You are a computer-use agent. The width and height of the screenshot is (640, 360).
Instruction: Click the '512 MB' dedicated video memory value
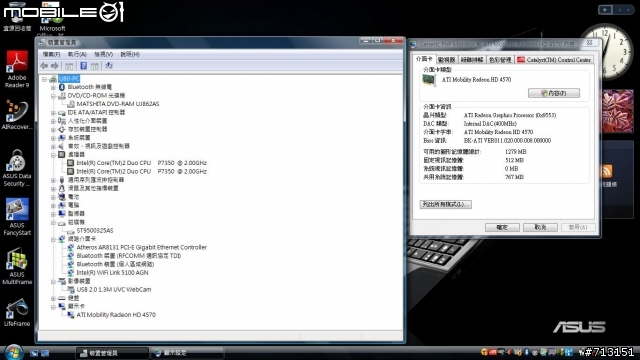(x=514, y=160)
